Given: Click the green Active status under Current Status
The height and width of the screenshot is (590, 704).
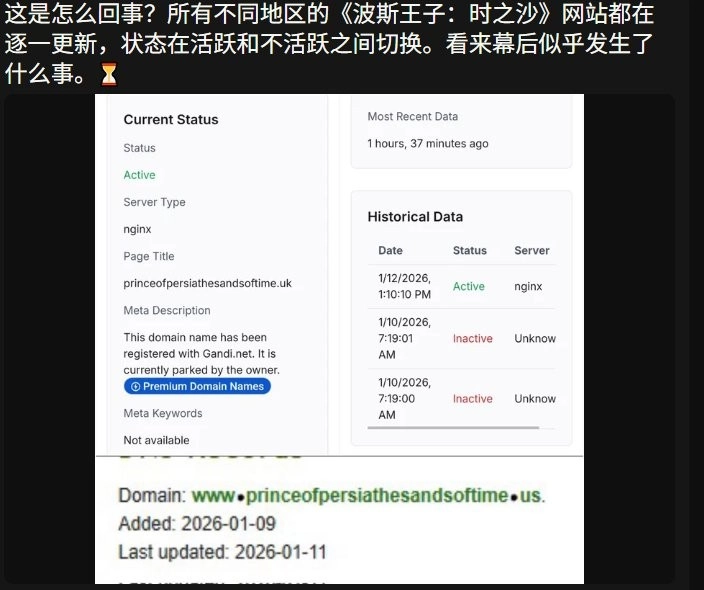Looking at the screenshot, I should [x=139, y=175].
